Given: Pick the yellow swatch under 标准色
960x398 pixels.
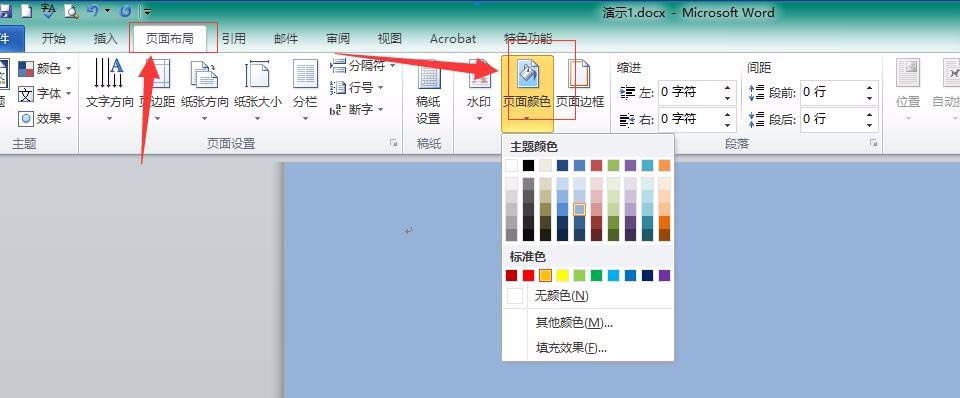Looking at the screenshot, I should [x=562, y=276].
